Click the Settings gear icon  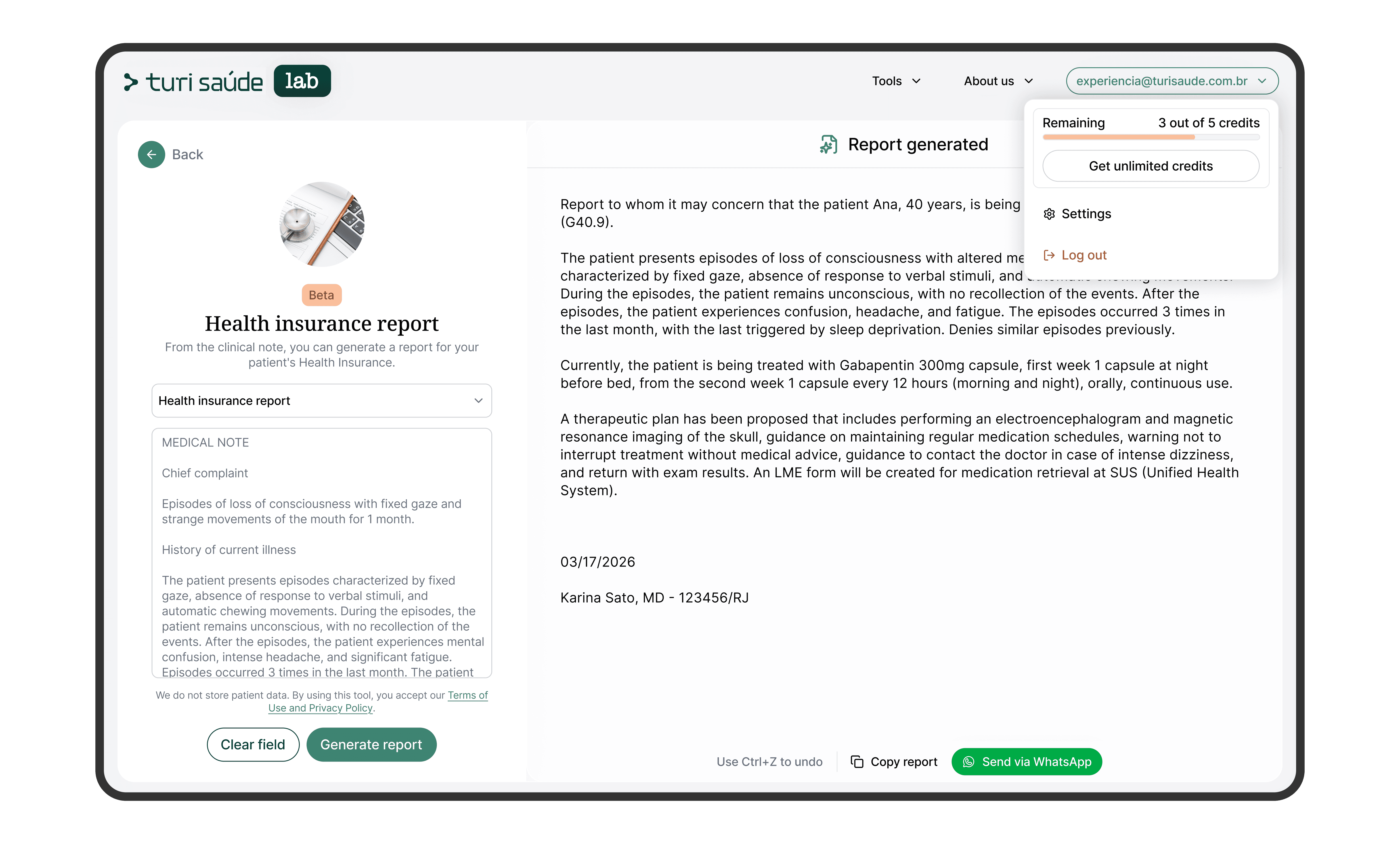pyautogui.click(x=1049, y=214)
